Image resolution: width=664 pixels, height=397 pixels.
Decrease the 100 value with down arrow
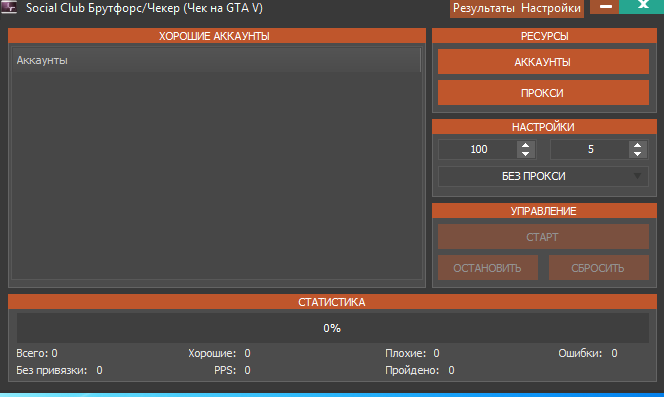coord(526,153)
